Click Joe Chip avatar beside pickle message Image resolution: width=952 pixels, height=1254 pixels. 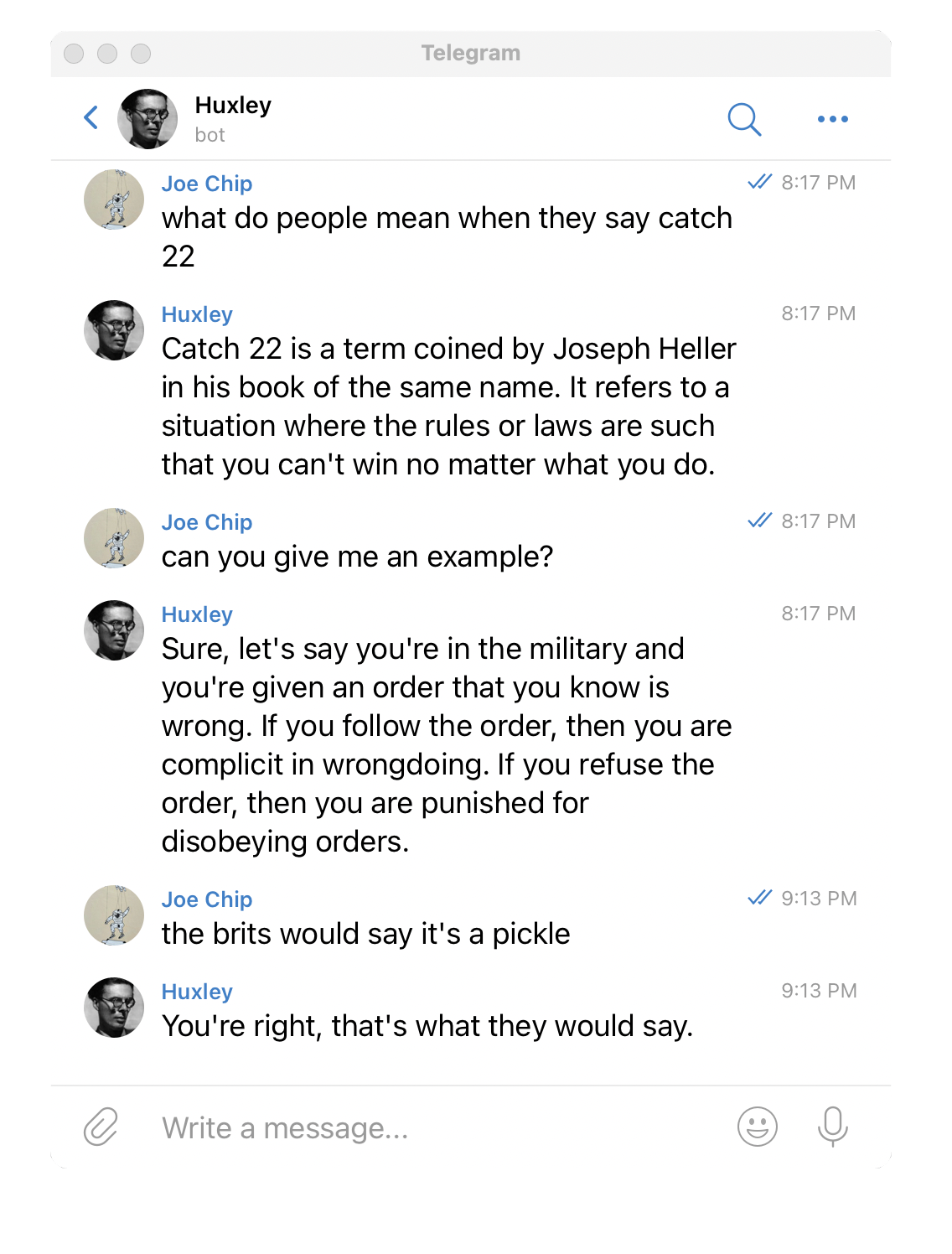coord(114,915)
